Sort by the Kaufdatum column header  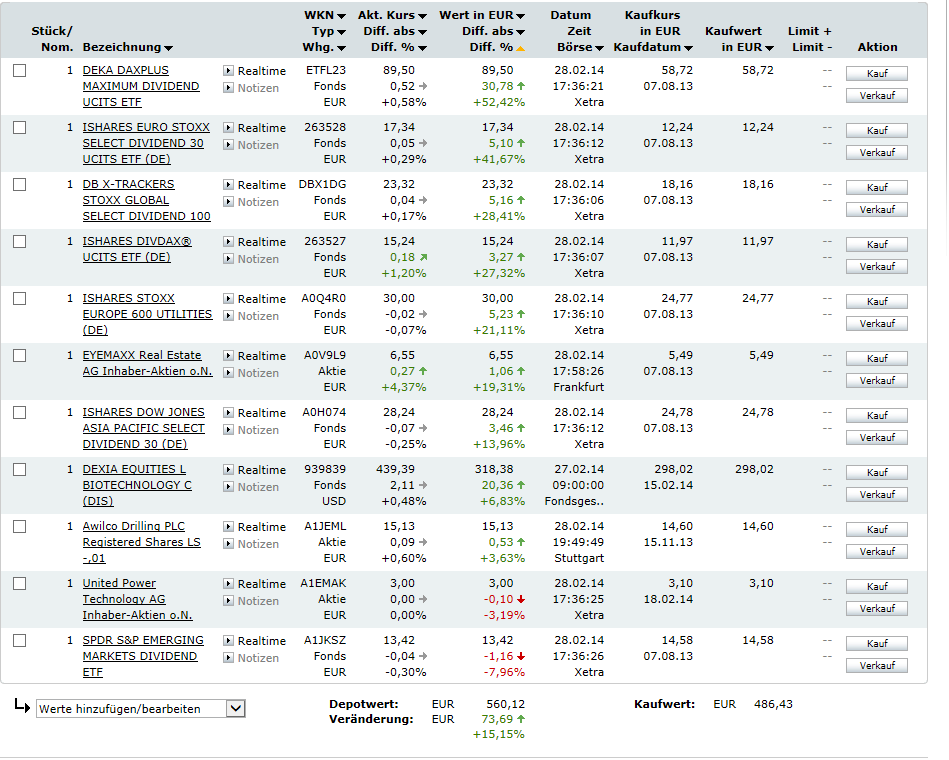(688, 48)
